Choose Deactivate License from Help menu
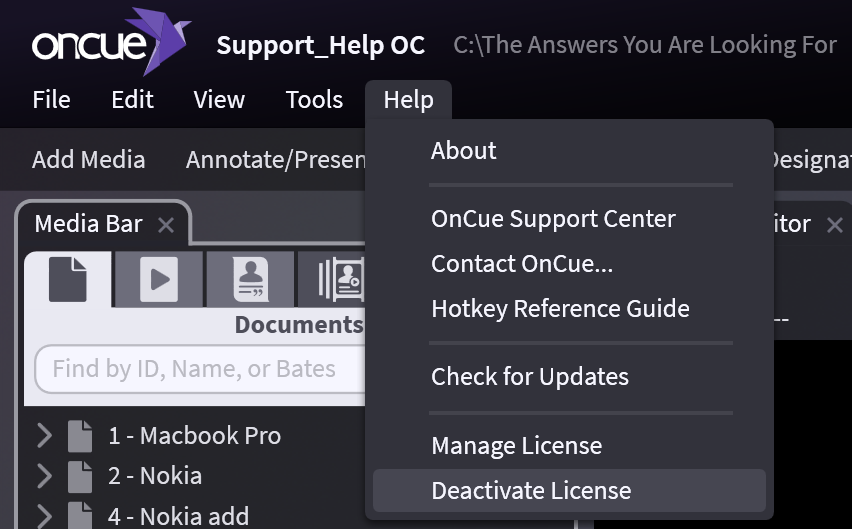The height and width of the screenshot is (529, 852). 531,491
